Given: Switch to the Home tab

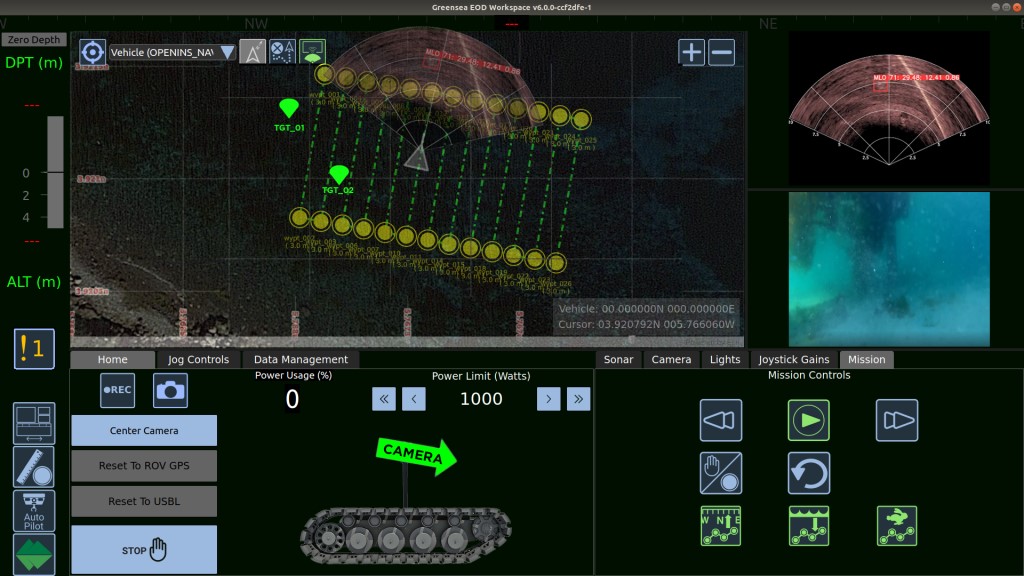Looking at the screenshot, I should coord(112,359).
